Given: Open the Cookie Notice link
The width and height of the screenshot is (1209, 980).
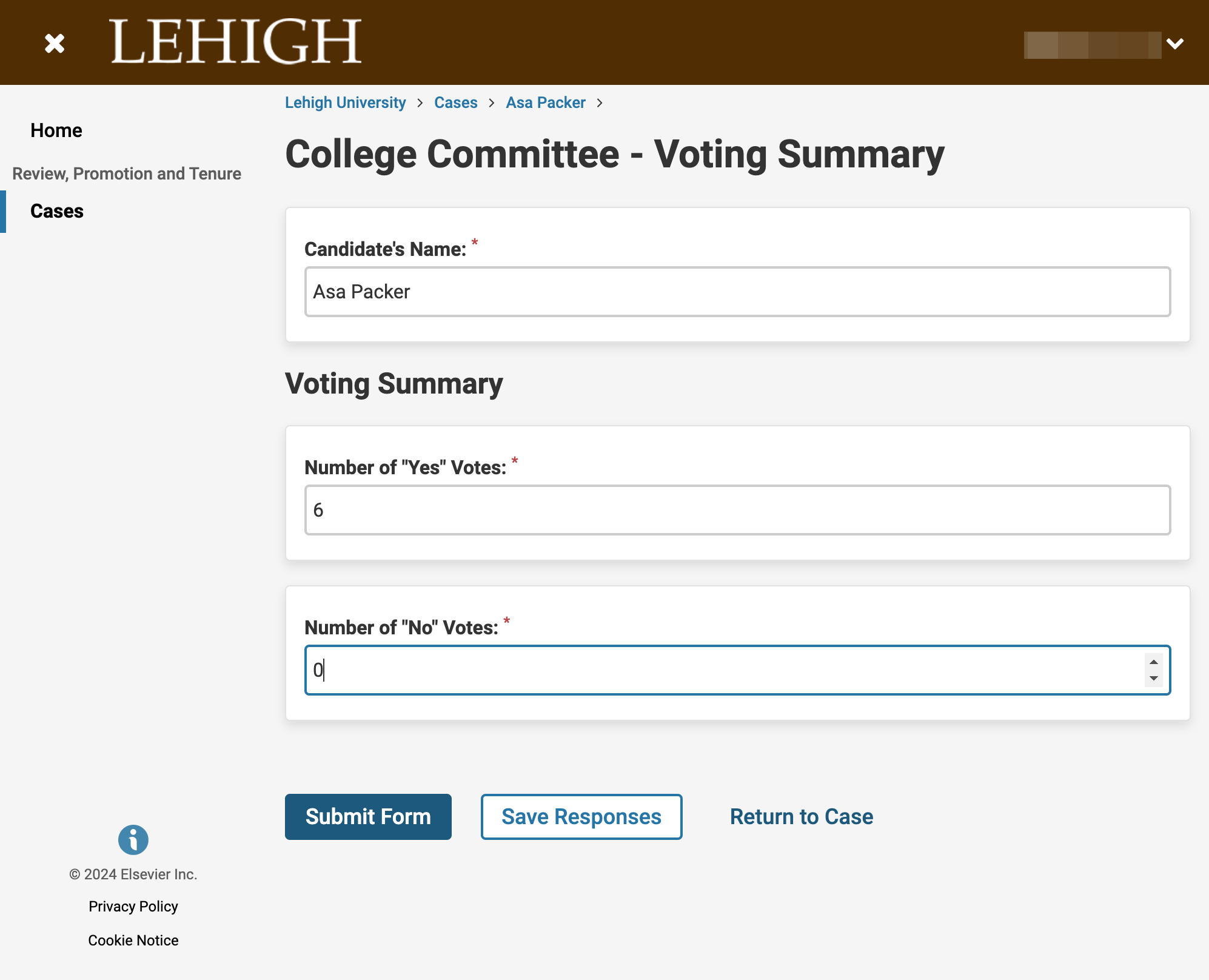Looking at the screenshot, I should click(133, 941).
